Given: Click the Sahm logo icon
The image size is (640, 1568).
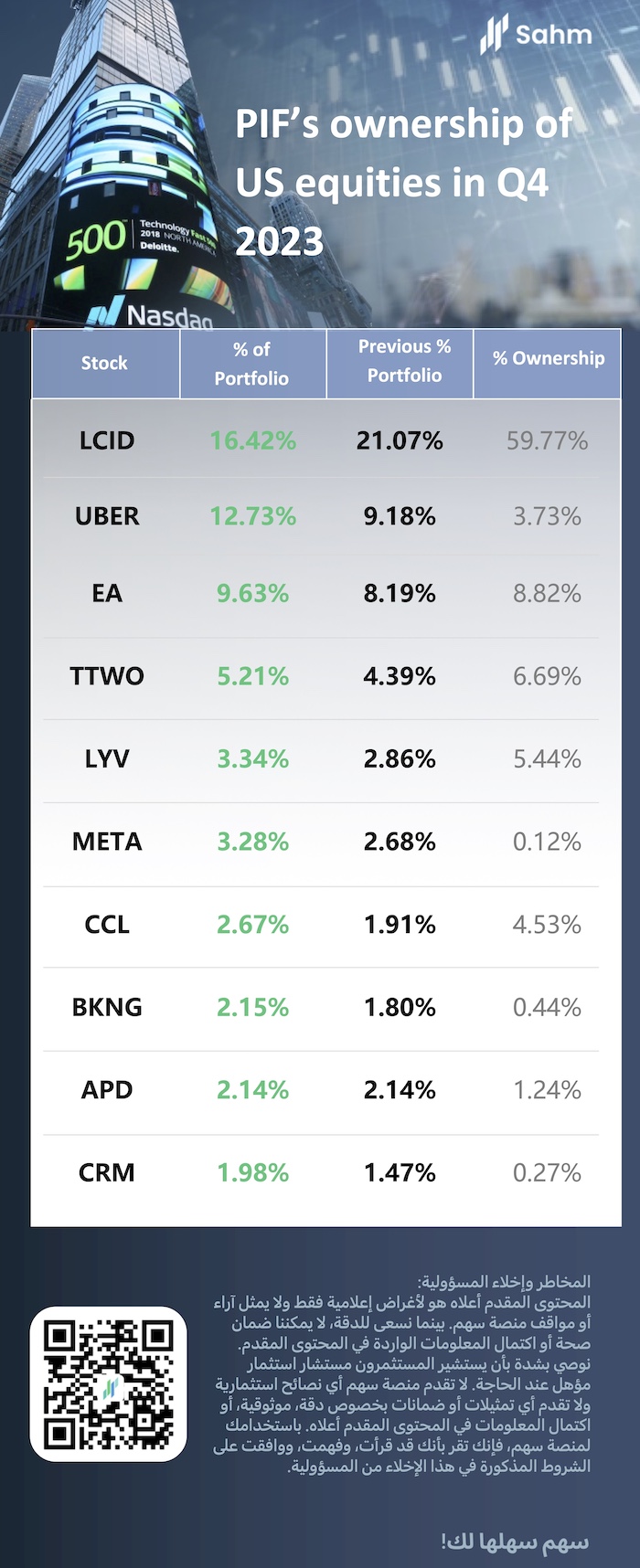Looking at the screenshot, I should (x=495, y=35).
